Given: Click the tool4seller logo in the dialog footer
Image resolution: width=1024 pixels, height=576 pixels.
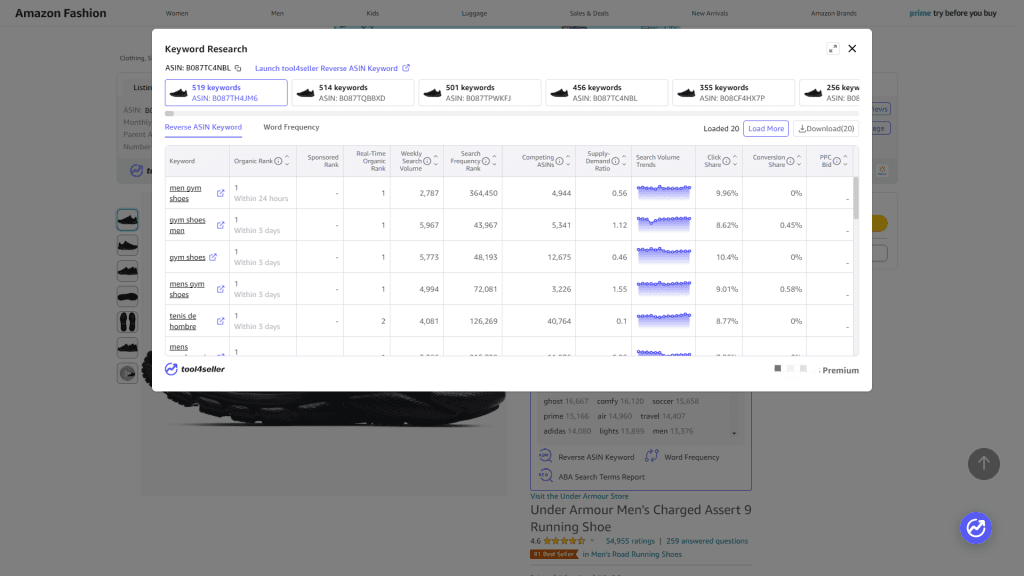Looking at the screenshot, I should click(x=195, y=369).
